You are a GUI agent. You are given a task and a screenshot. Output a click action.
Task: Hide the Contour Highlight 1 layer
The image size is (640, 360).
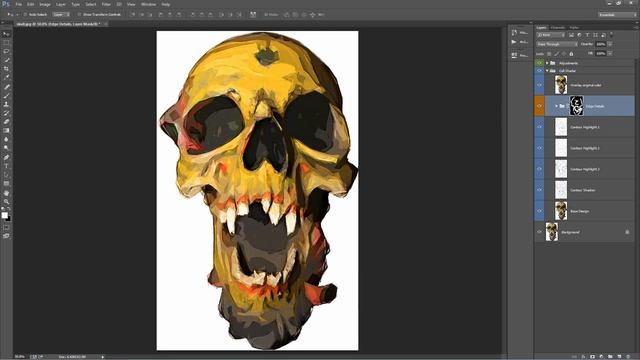click(x=540, y=127)
